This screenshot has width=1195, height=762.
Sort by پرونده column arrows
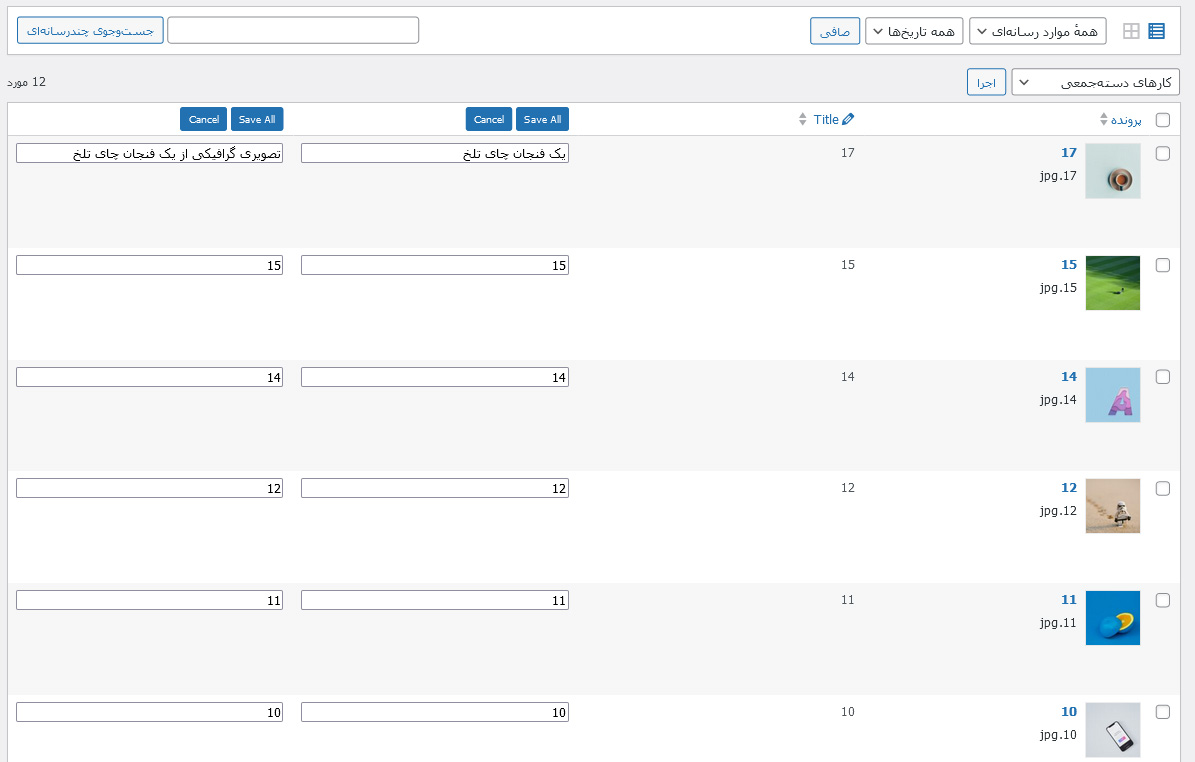point(1104,120)
